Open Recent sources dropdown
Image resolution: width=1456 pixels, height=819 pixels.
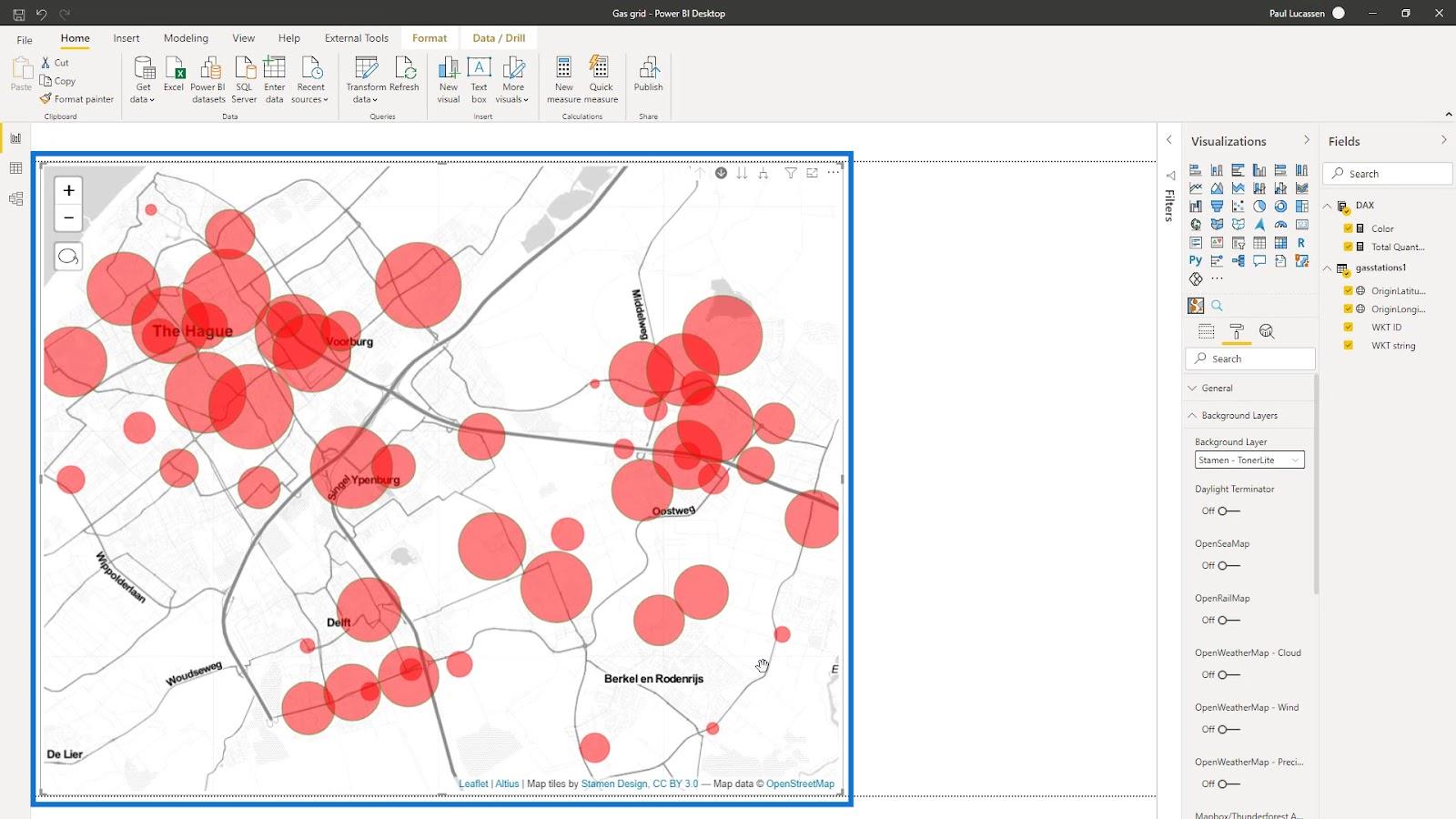(x=310, y=79)
